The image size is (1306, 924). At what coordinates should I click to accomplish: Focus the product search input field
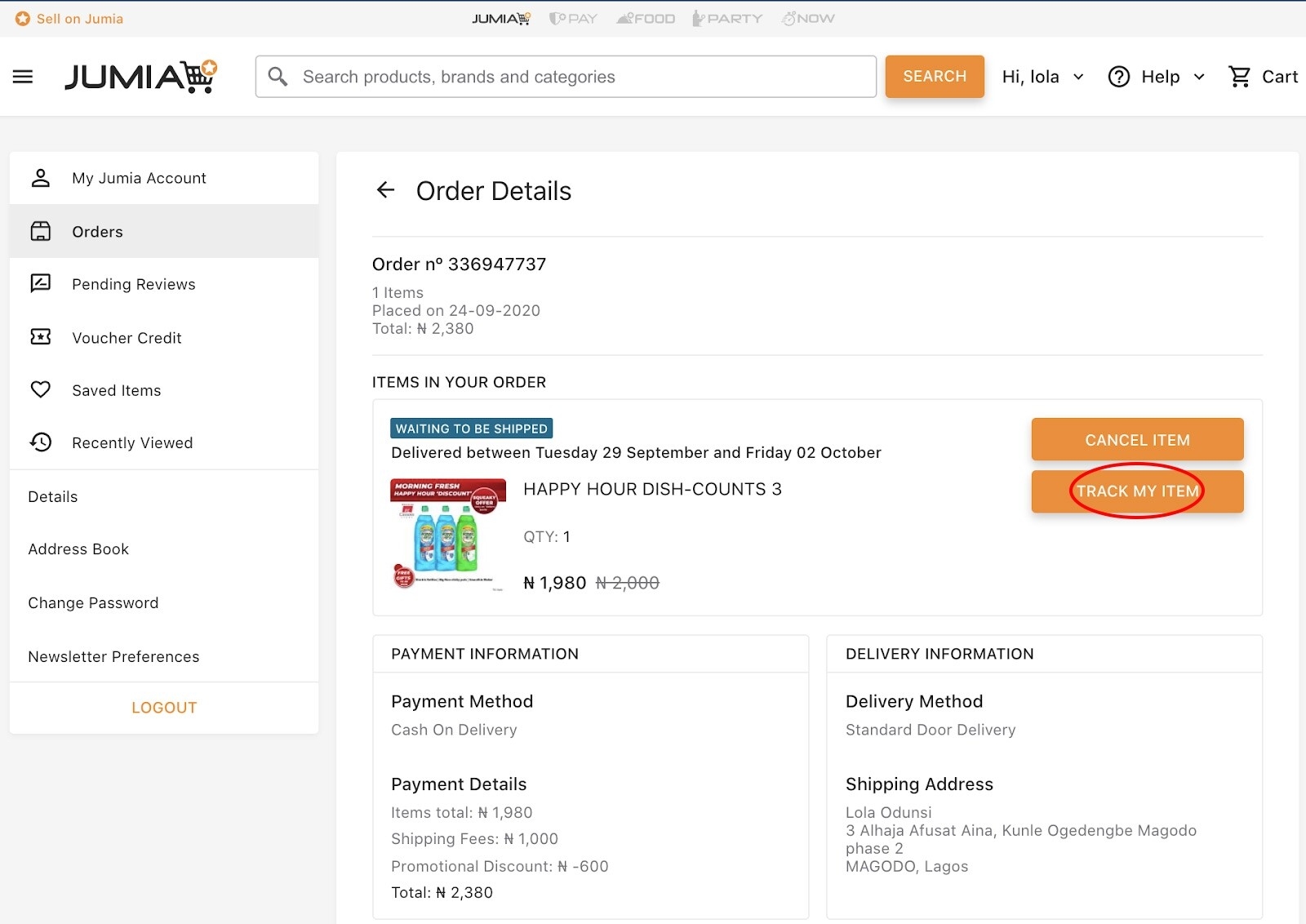[566, 77]
